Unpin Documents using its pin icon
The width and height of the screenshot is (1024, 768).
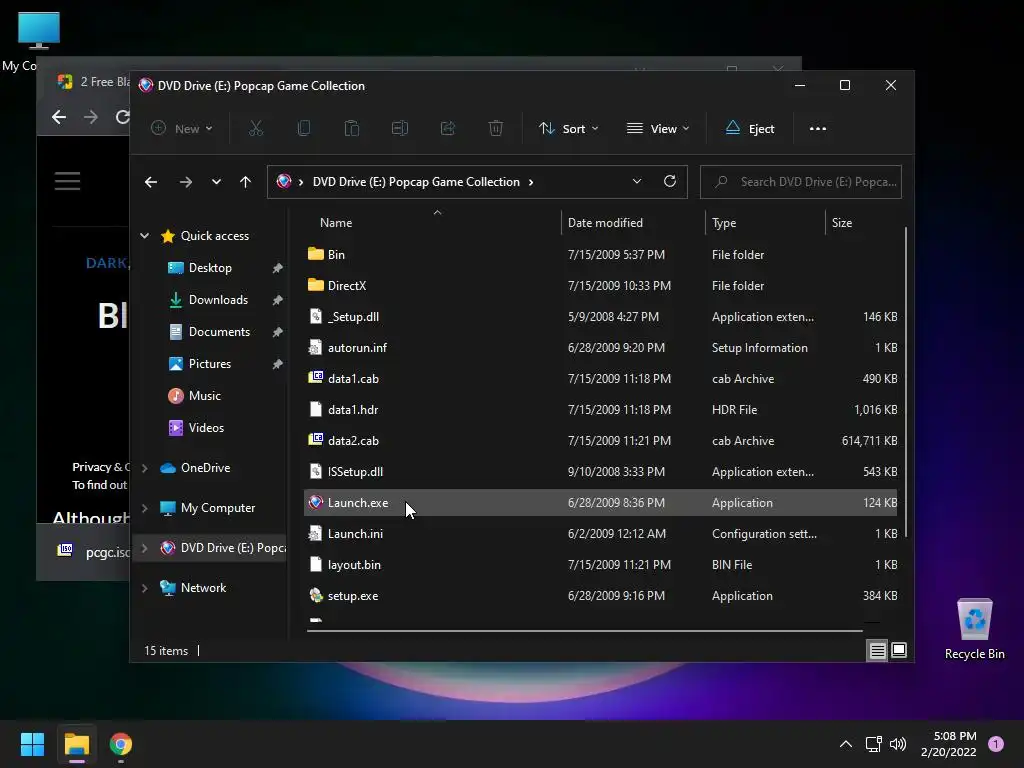pos(278,332)
